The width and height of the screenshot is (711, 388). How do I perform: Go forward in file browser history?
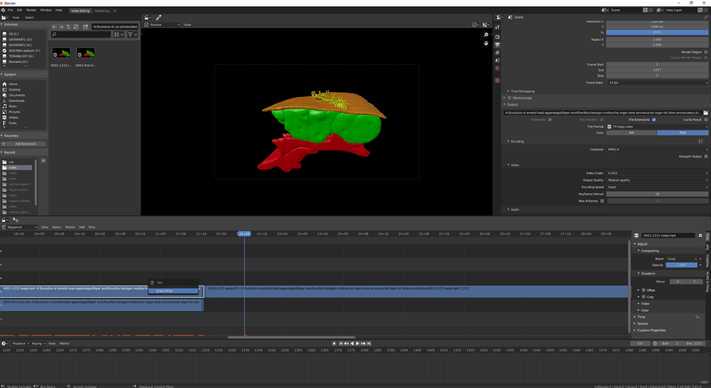62,27
